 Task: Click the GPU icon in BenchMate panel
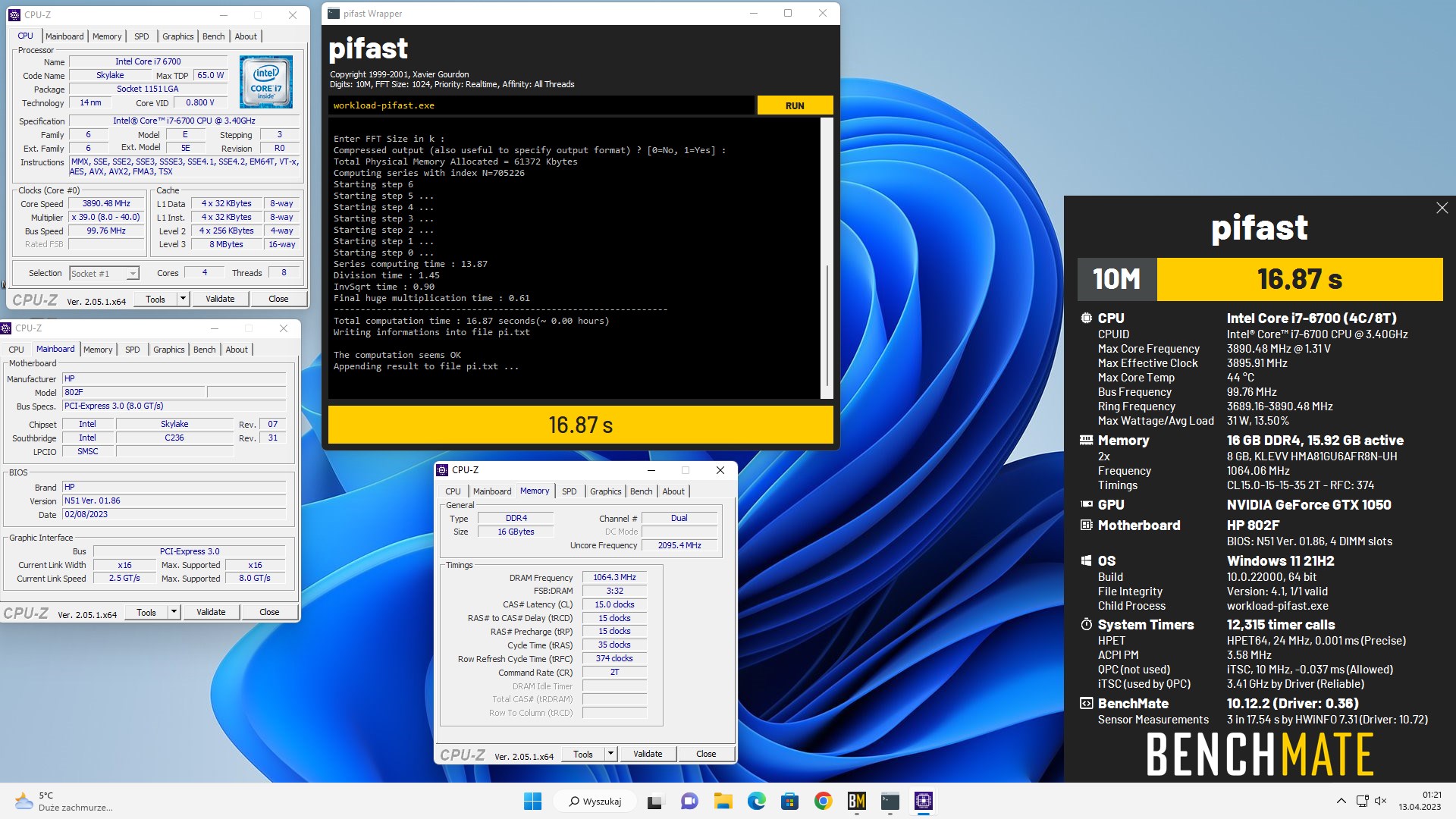(x=1087, y=505)
